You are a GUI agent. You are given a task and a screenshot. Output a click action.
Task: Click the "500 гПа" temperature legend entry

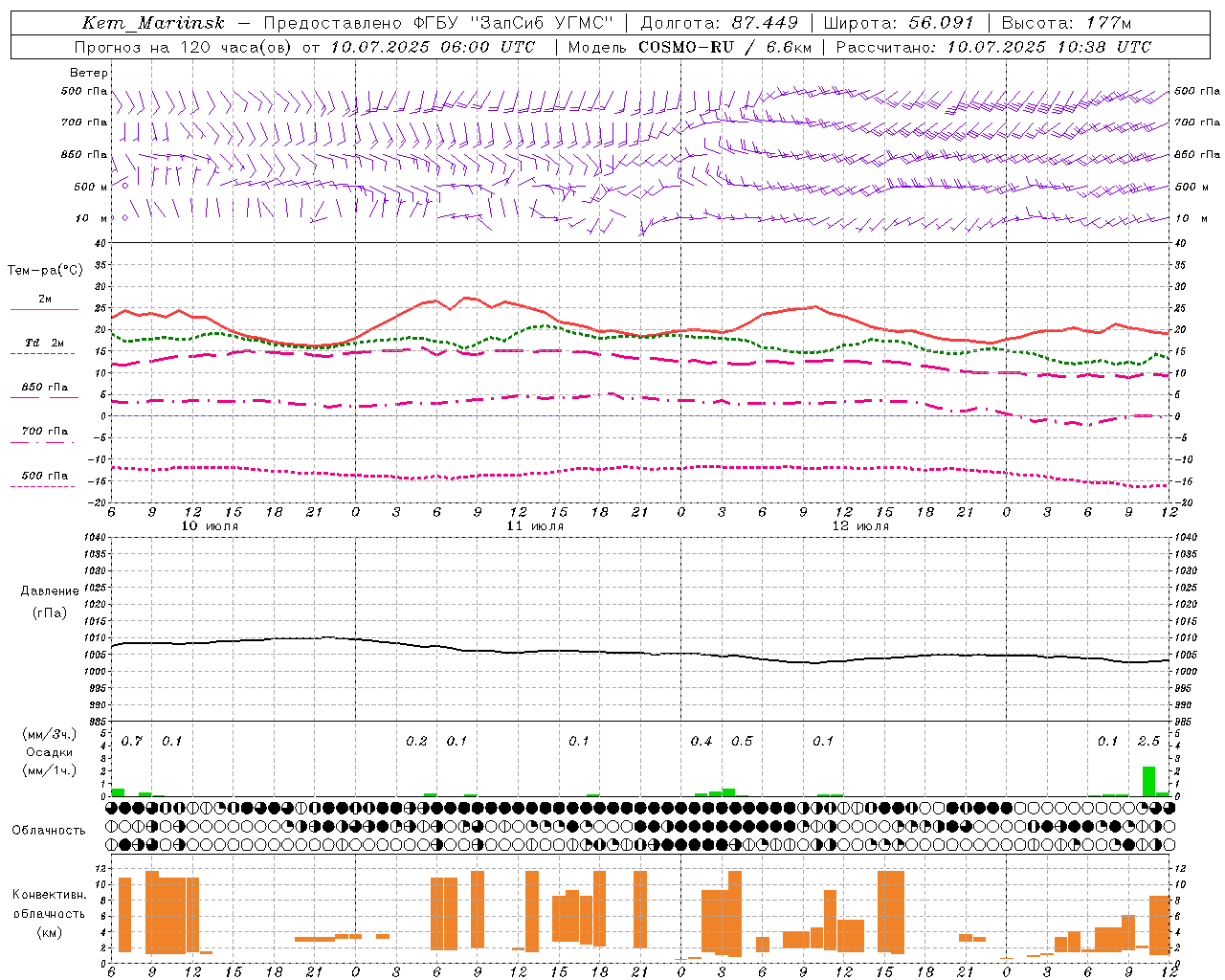(x=45, y=476)
